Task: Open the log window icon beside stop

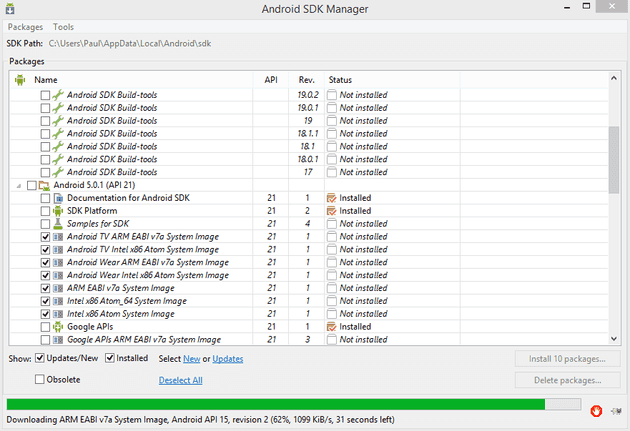Action: 616,411
